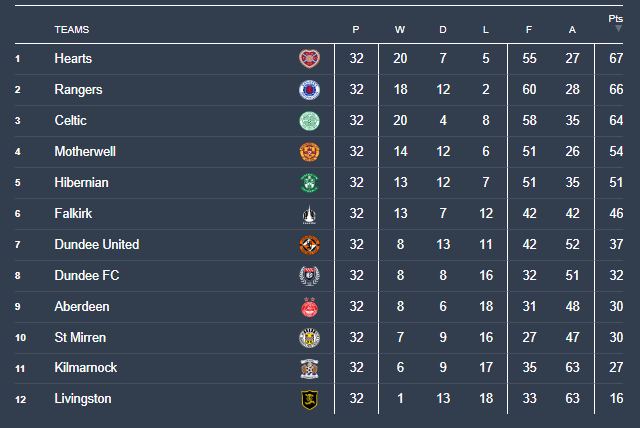
Task: Open the Aberdeen team link
Action: (x=82, y=307)
